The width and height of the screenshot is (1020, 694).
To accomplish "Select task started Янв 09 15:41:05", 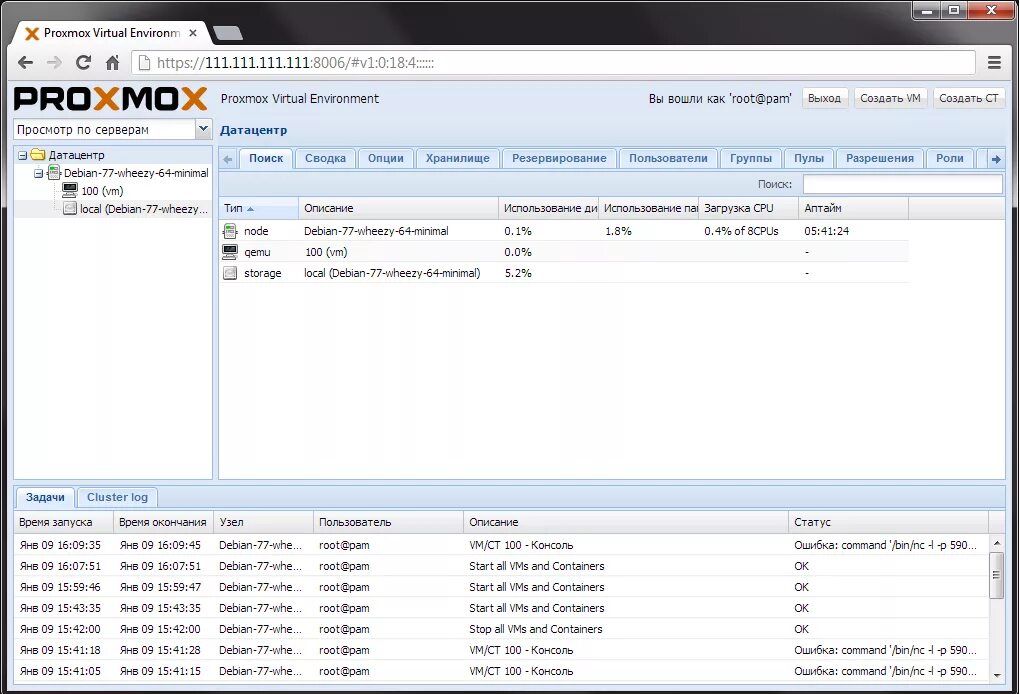I will click(501, 671).
